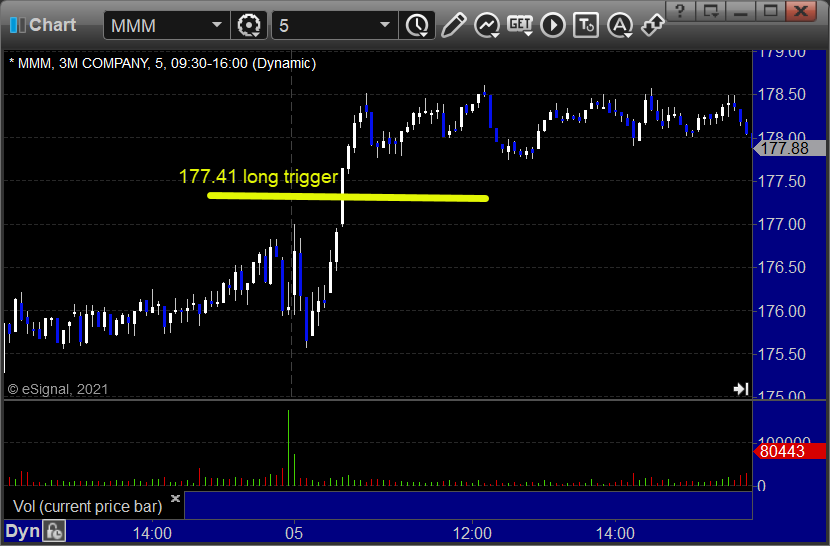The height and width of the screenshot is (546, 830).
Task: Click the detach window icon in title bar
Action: pos(710,11)
